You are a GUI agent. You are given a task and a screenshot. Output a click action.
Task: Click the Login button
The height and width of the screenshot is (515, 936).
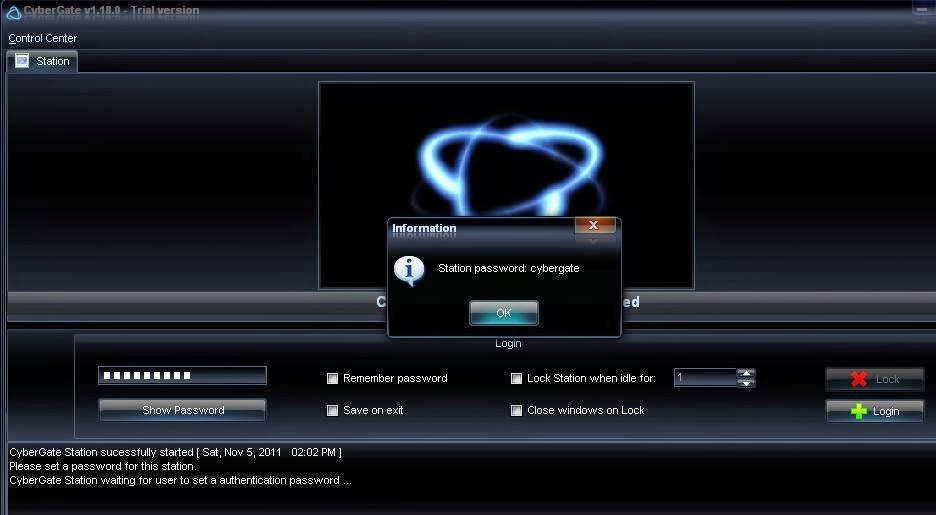[875, 411]
